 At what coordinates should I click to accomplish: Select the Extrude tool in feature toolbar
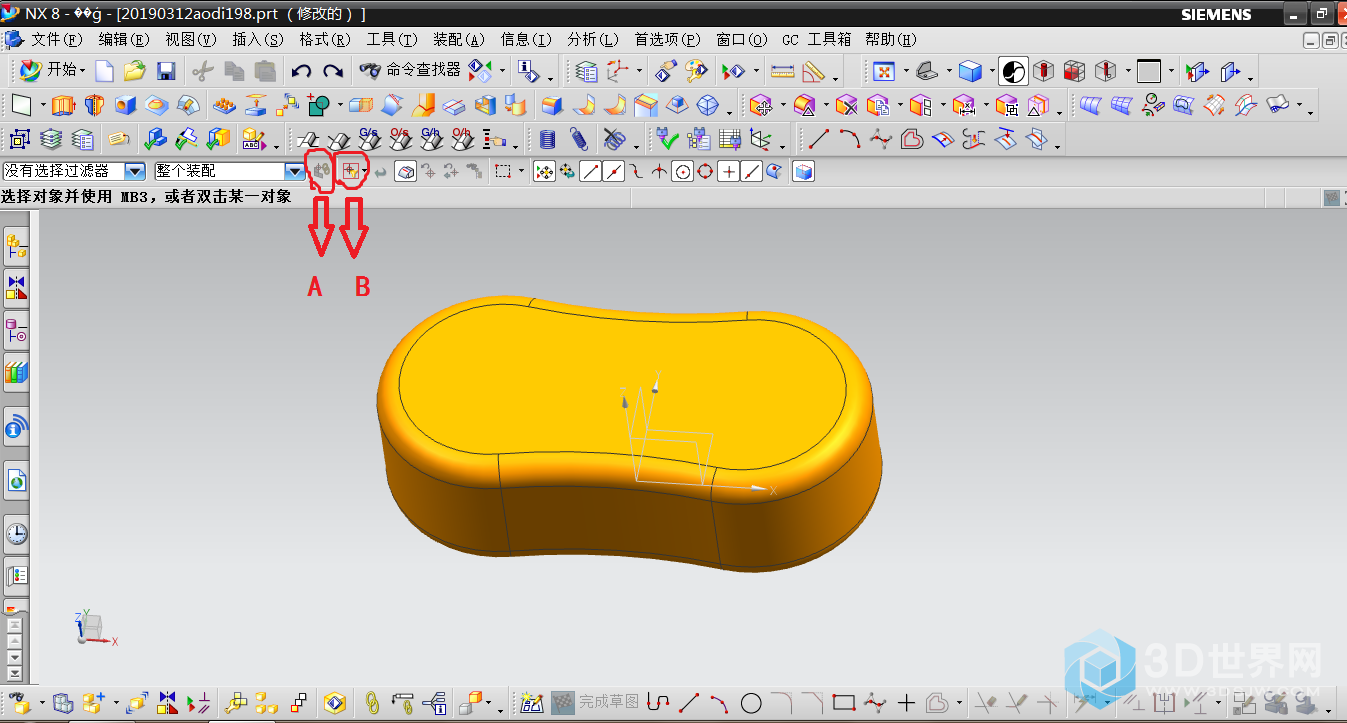coord(64,105)
